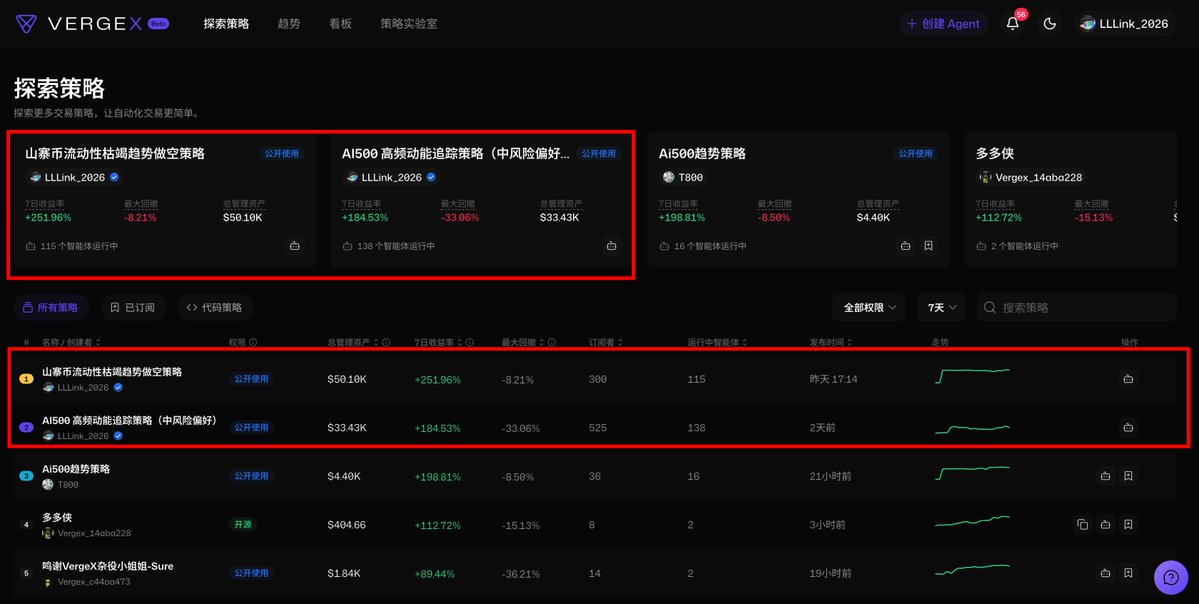Toggle bookmark in 鸣谢VergeX奈役小姐姐-Sure row
Screen dimensions: 1199x604
pyautogui.click(x=1128, y=573)
